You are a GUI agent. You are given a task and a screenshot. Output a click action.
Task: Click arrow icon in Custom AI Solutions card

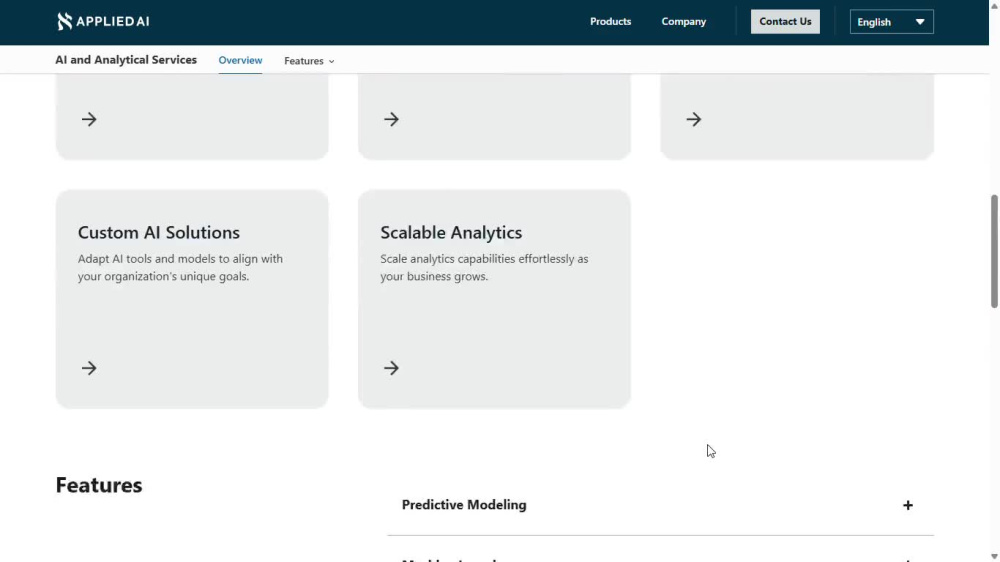(89, 368)
